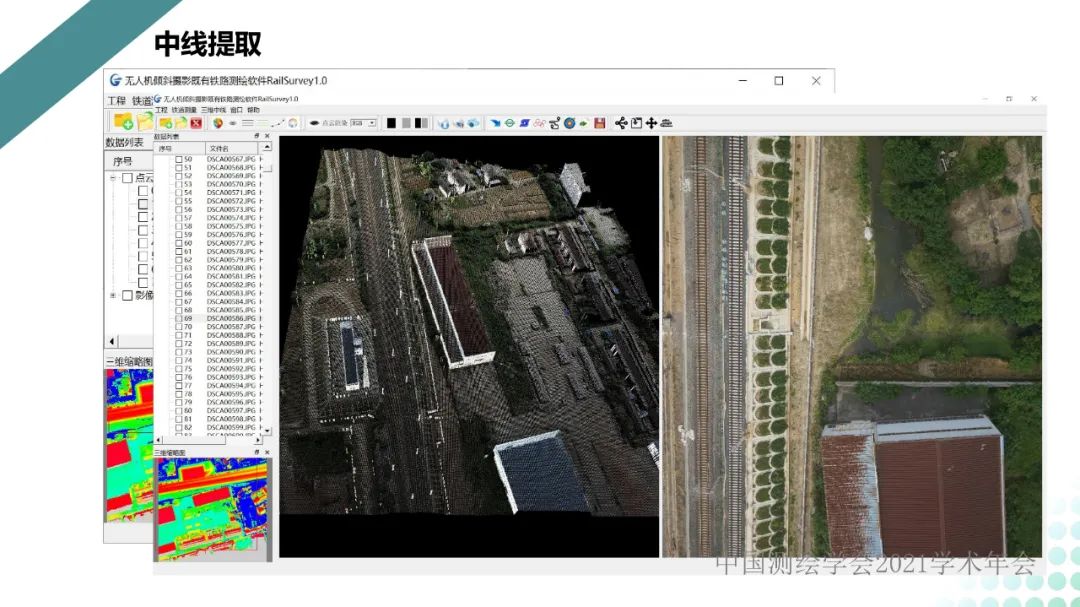Viewport: 1080px width, 607px height.
Task: Open the 铁道测量 menu
Action: (x=184, y=109)
